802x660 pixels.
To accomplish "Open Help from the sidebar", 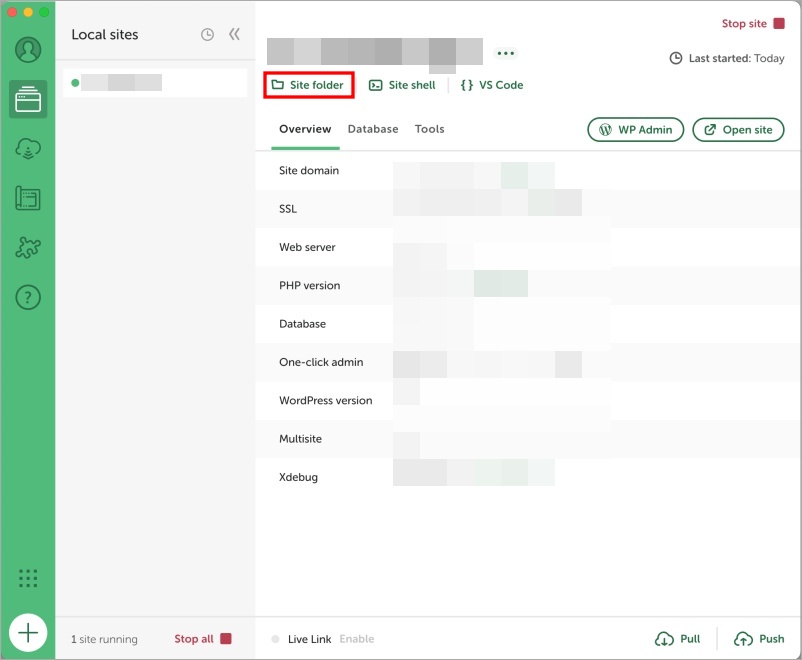I will (27, 297).
